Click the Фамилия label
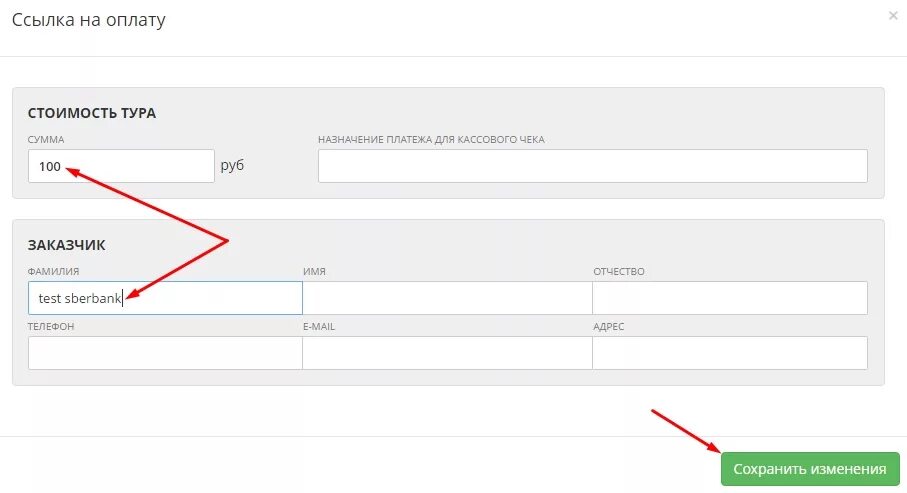907x493 pixels. [53, 271]
